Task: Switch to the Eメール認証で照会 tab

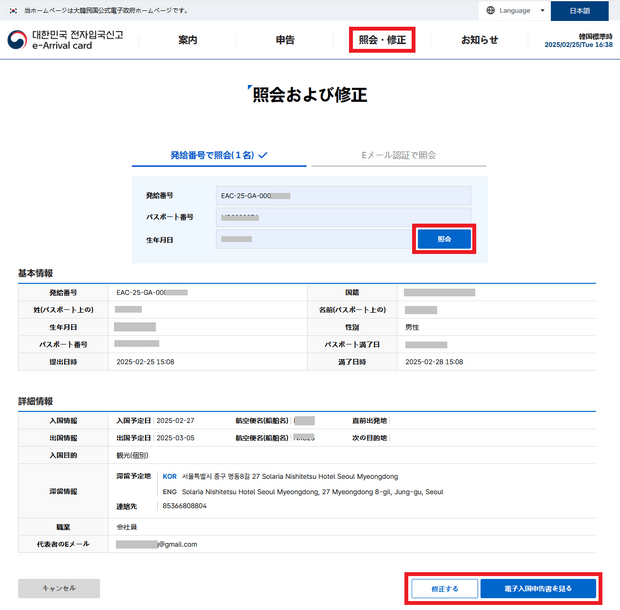Action: click(399, 155)
